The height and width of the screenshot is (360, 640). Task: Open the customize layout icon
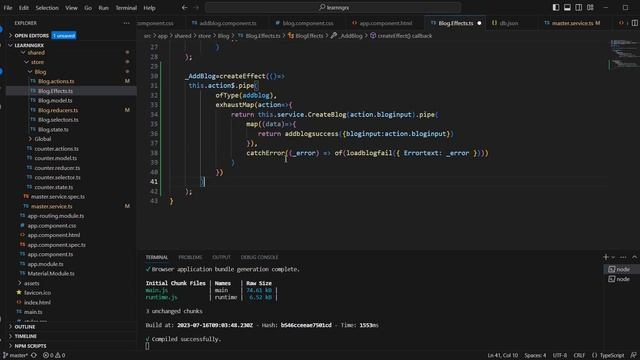tap(590, 7)
